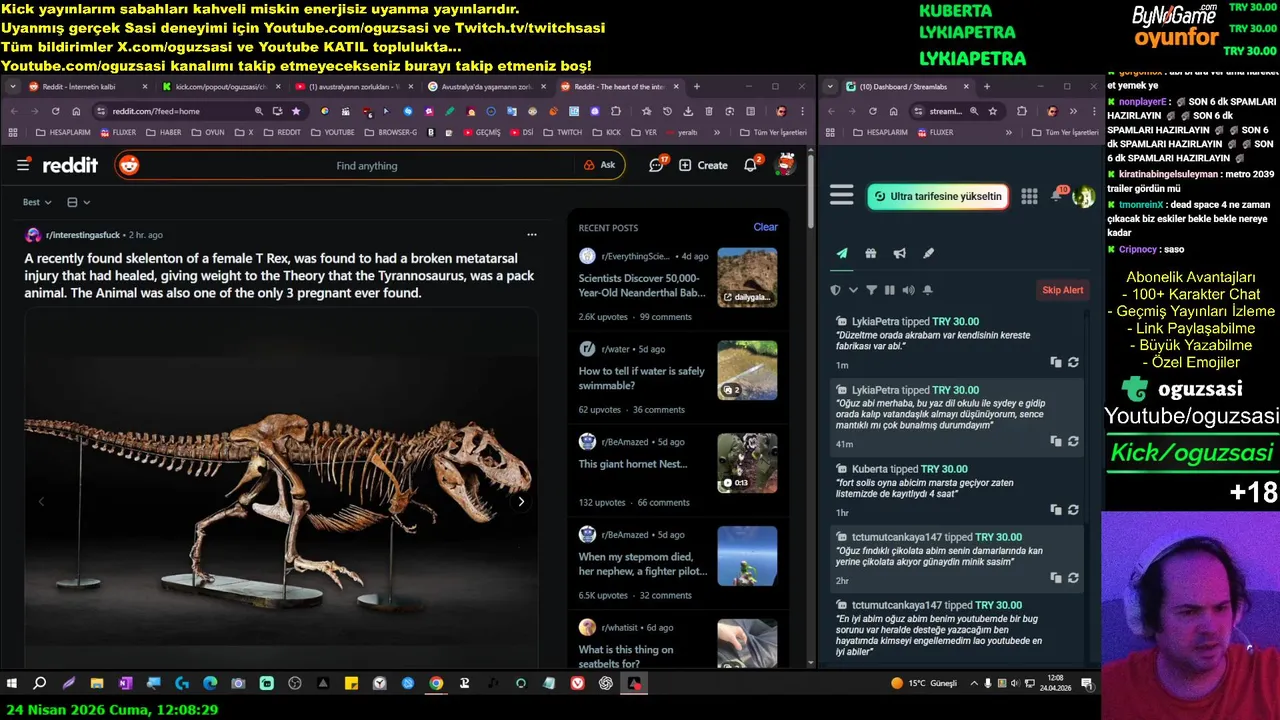1280x720 pixels.
Task: Open the tab search dropdown arrow
Action: pos(11,87)
